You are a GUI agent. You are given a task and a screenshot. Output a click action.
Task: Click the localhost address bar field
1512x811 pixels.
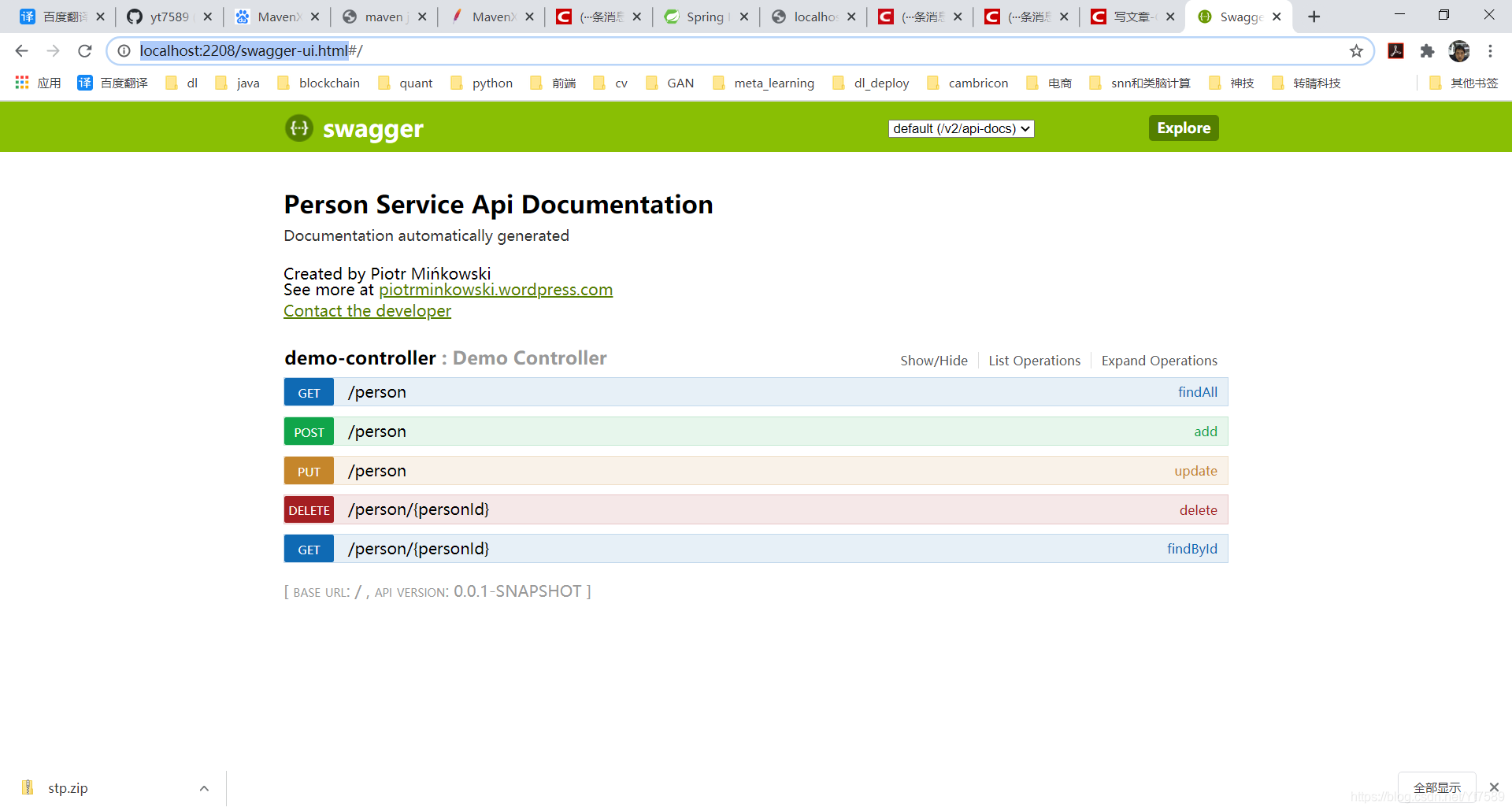(709, 51)
